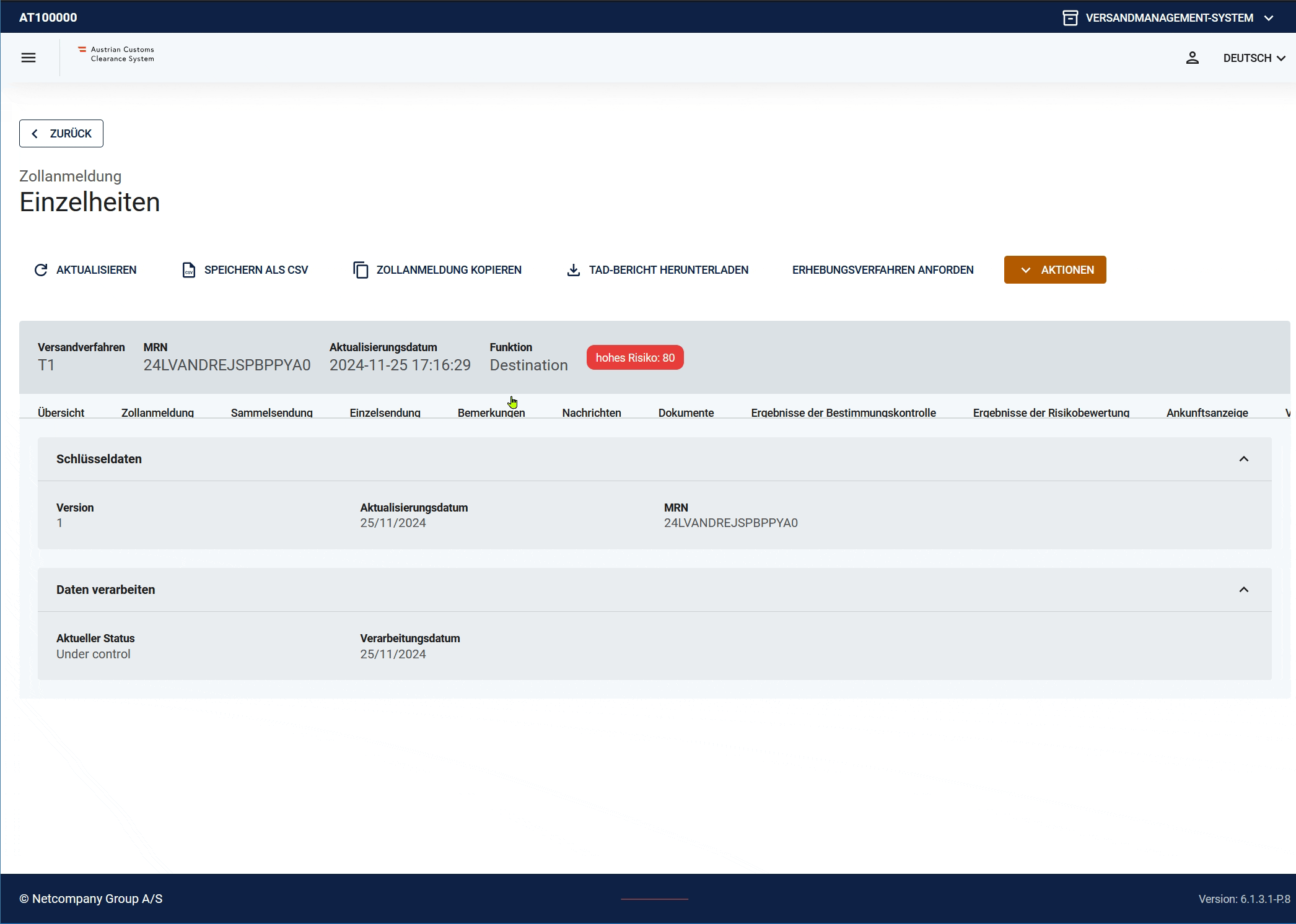Image resolution: width=1296 pixels, height=924 pixels.
Task: Click the refresh icon next to Aktualisieren
Action: [x=41, y=270]
